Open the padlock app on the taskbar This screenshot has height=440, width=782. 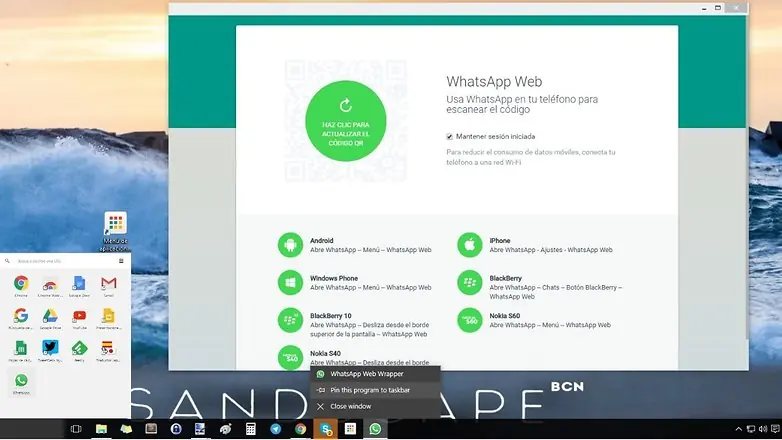coord(176,429)
